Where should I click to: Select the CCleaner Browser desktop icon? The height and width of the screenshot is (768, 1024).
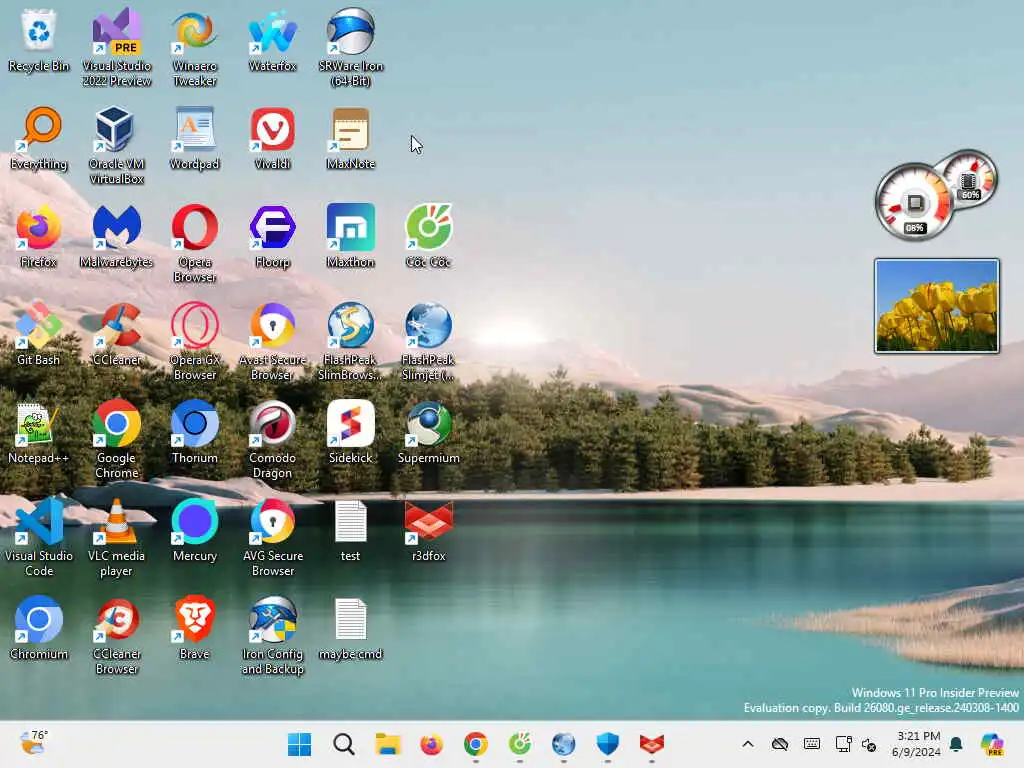pos(116,636)
